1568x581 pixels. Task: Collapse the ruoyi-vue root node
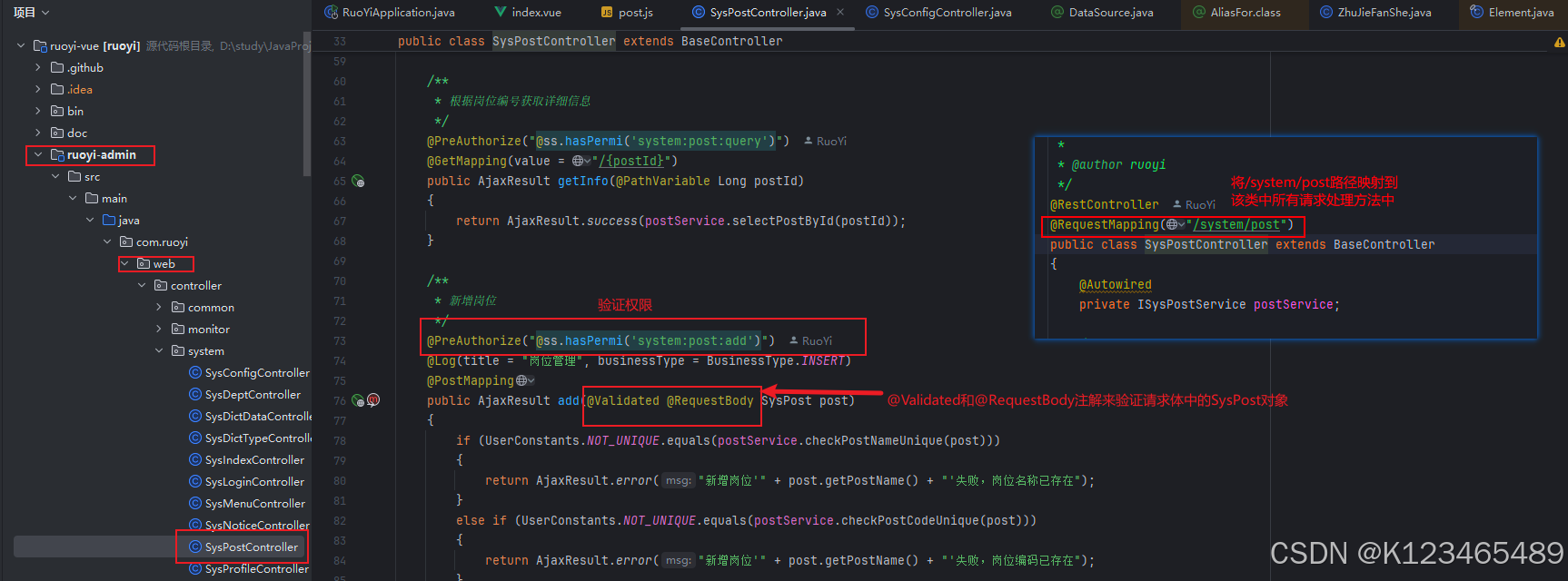(21, 45)
